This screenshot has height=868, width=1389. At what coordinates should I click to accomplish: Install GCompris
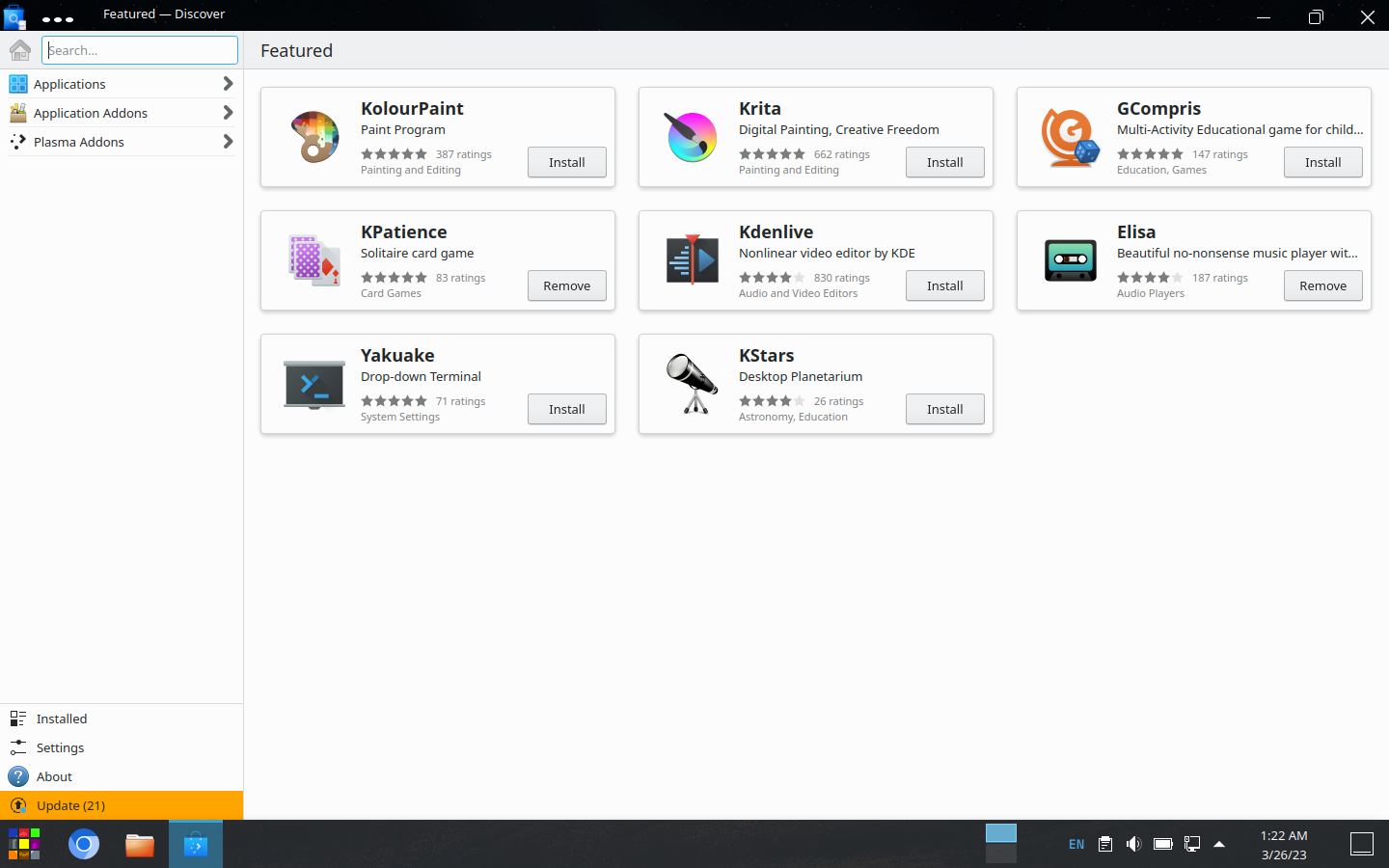[x=1323, y=162]
